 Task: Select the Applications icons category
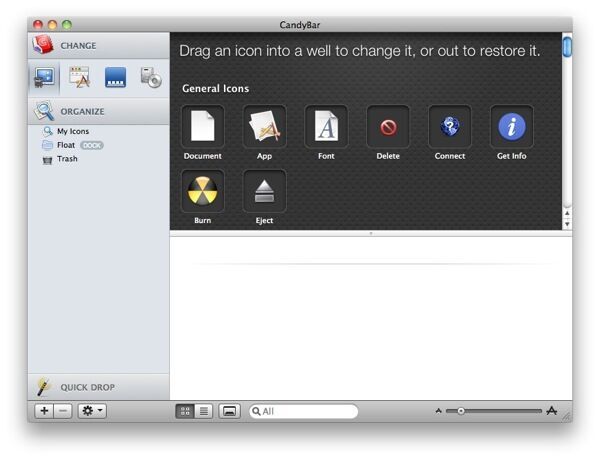pyautogui.click(x=80, y=77)
